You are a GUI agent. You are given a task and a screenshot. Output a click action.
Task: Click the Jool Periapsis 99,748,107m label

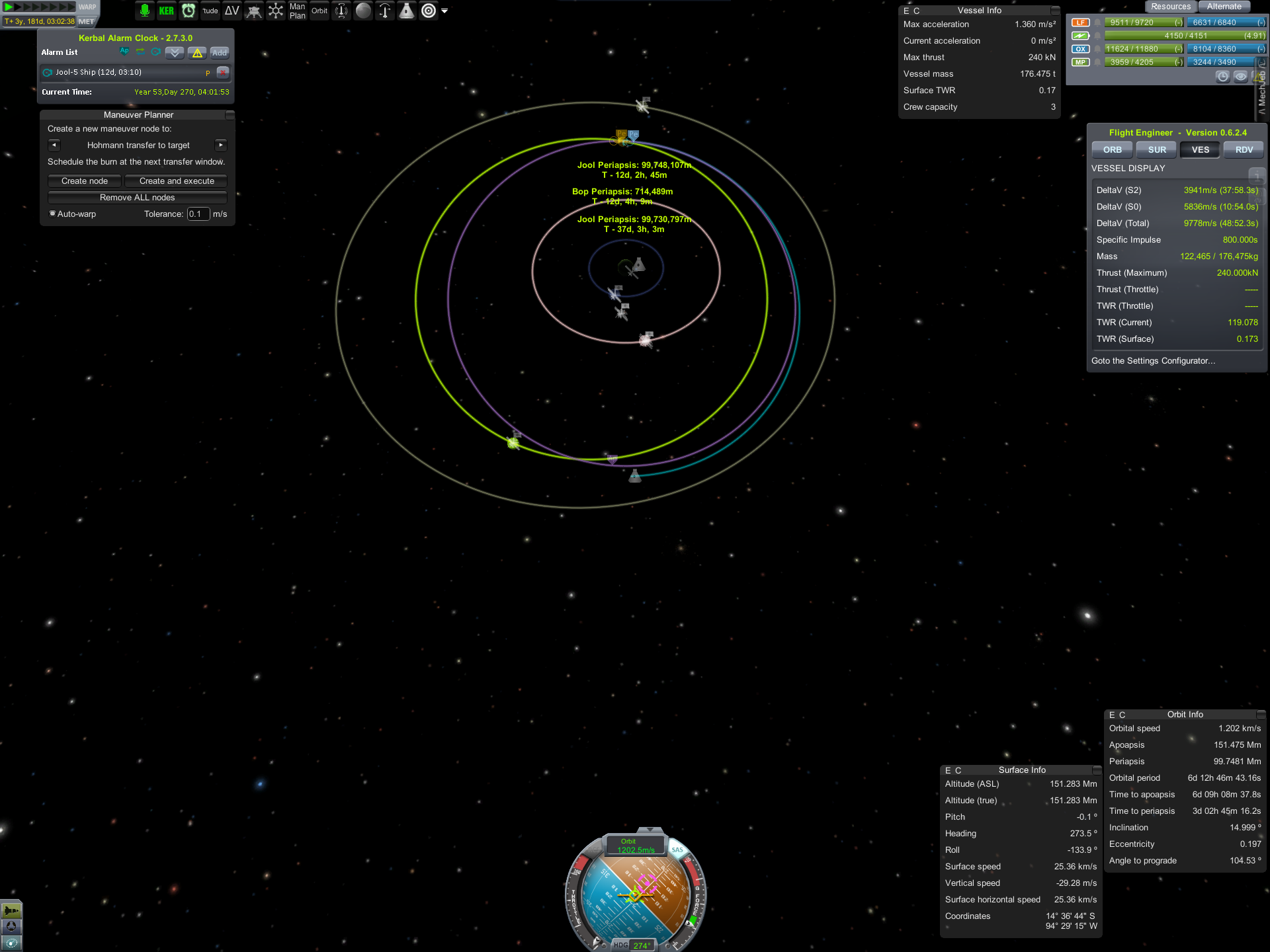pyautogui.click(x=634, y=165)
